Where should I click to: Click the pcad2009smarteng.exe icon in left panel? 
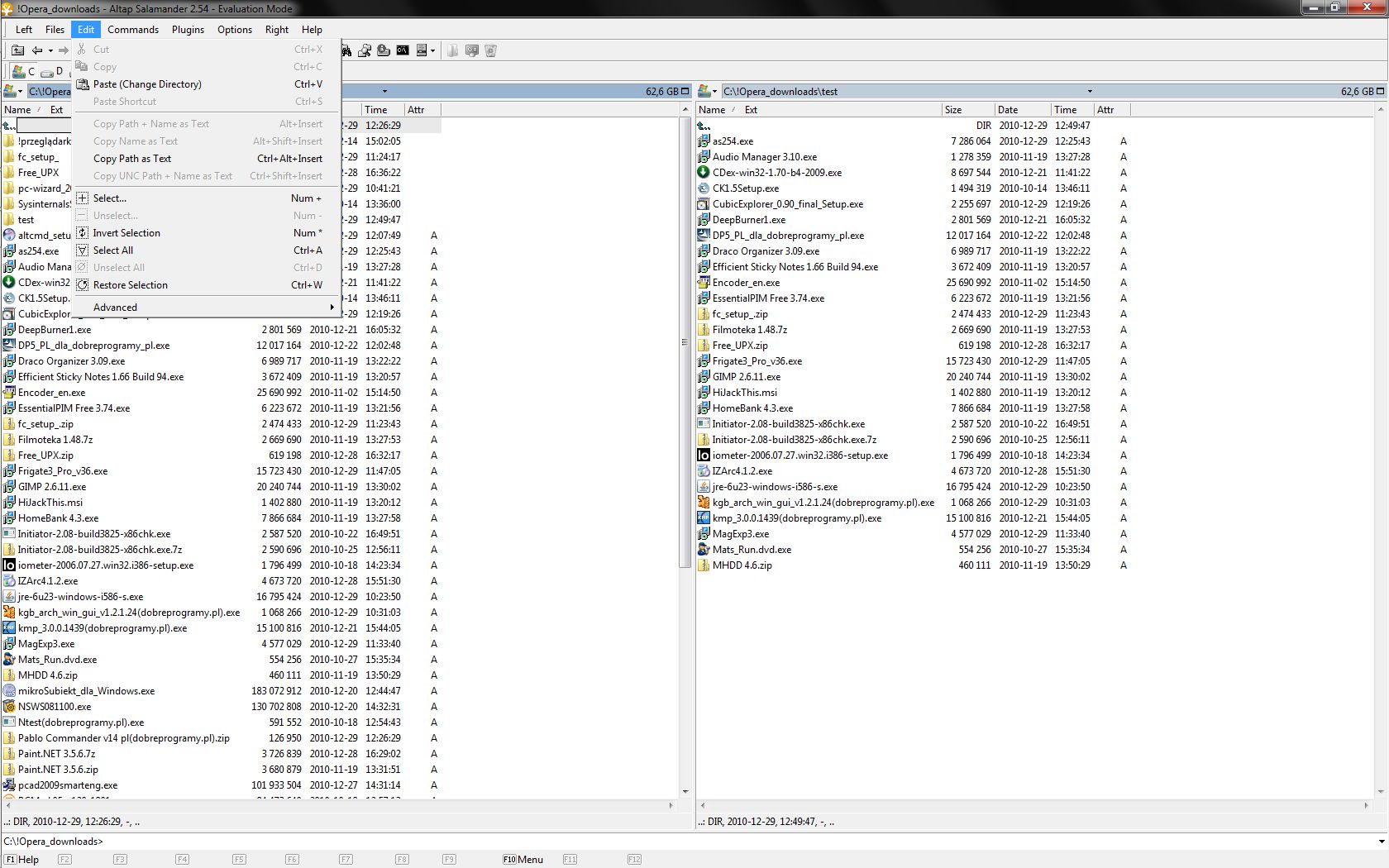[x=9, y=785]
